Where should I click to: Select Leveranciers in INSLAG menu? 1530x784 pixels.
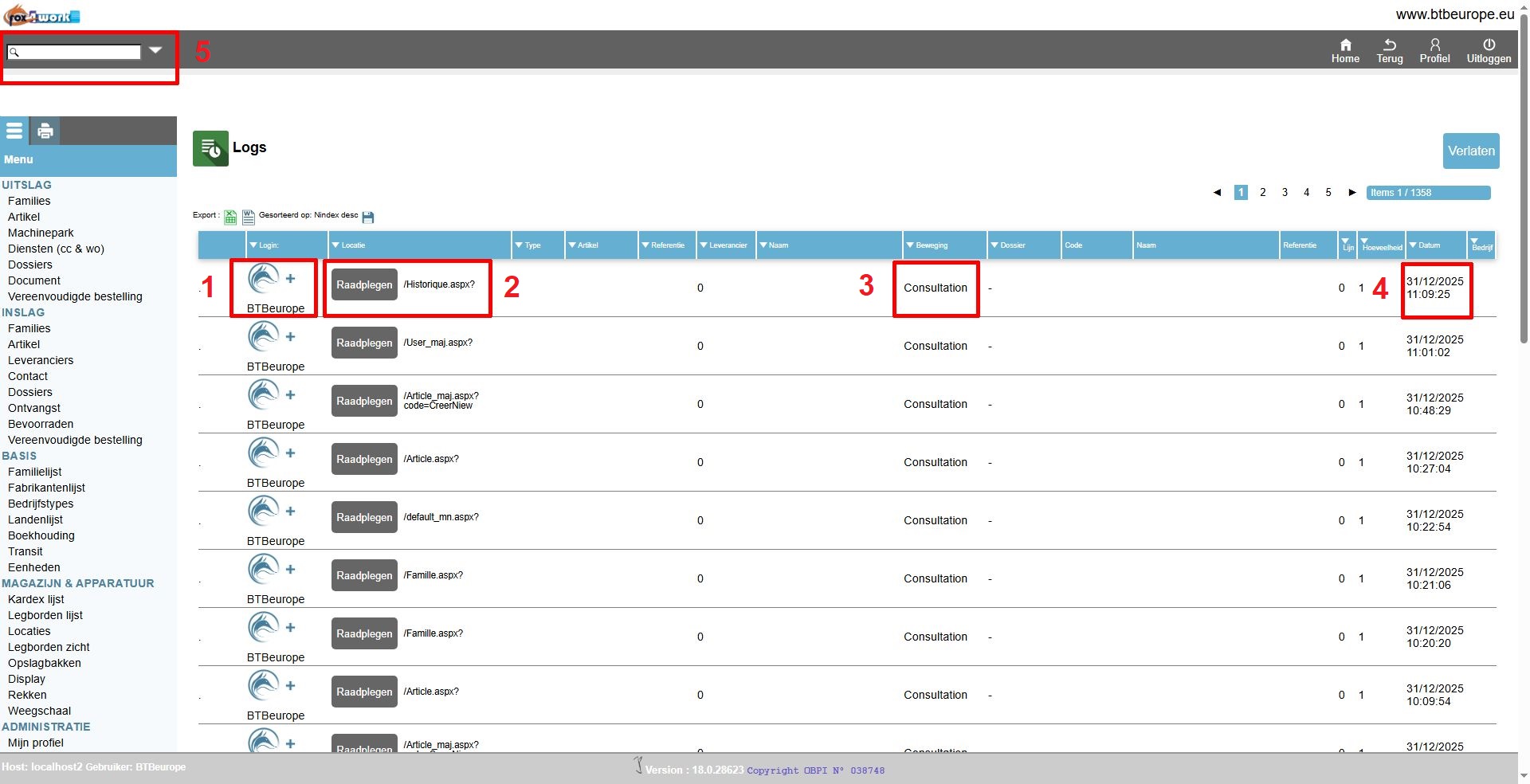point(41,360)
